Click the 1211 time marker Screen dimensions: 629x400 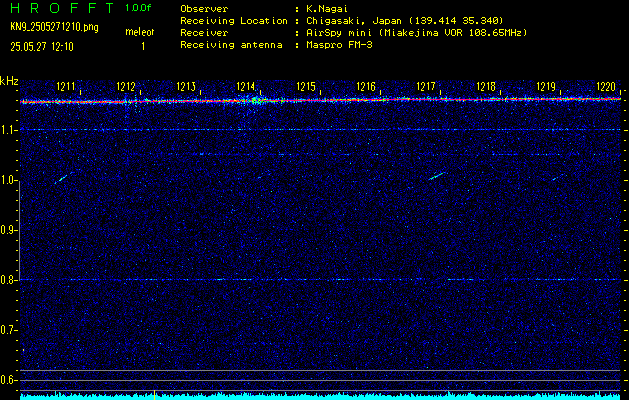65,87
